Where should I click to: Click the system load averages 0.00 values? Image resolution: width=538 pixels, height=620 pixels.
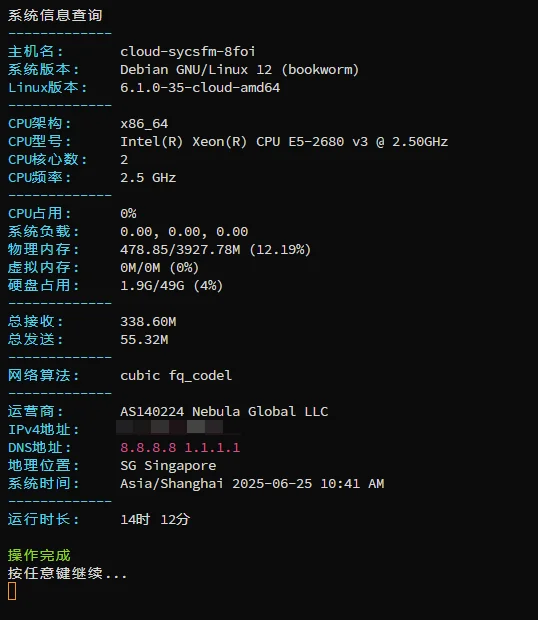point(184,232)
